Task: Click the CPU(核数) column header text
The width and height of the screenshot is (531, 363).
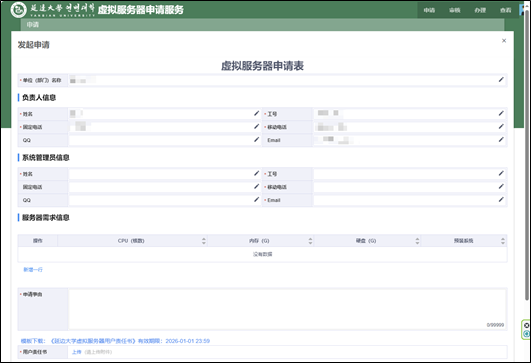Action: (x=131, y=241)
